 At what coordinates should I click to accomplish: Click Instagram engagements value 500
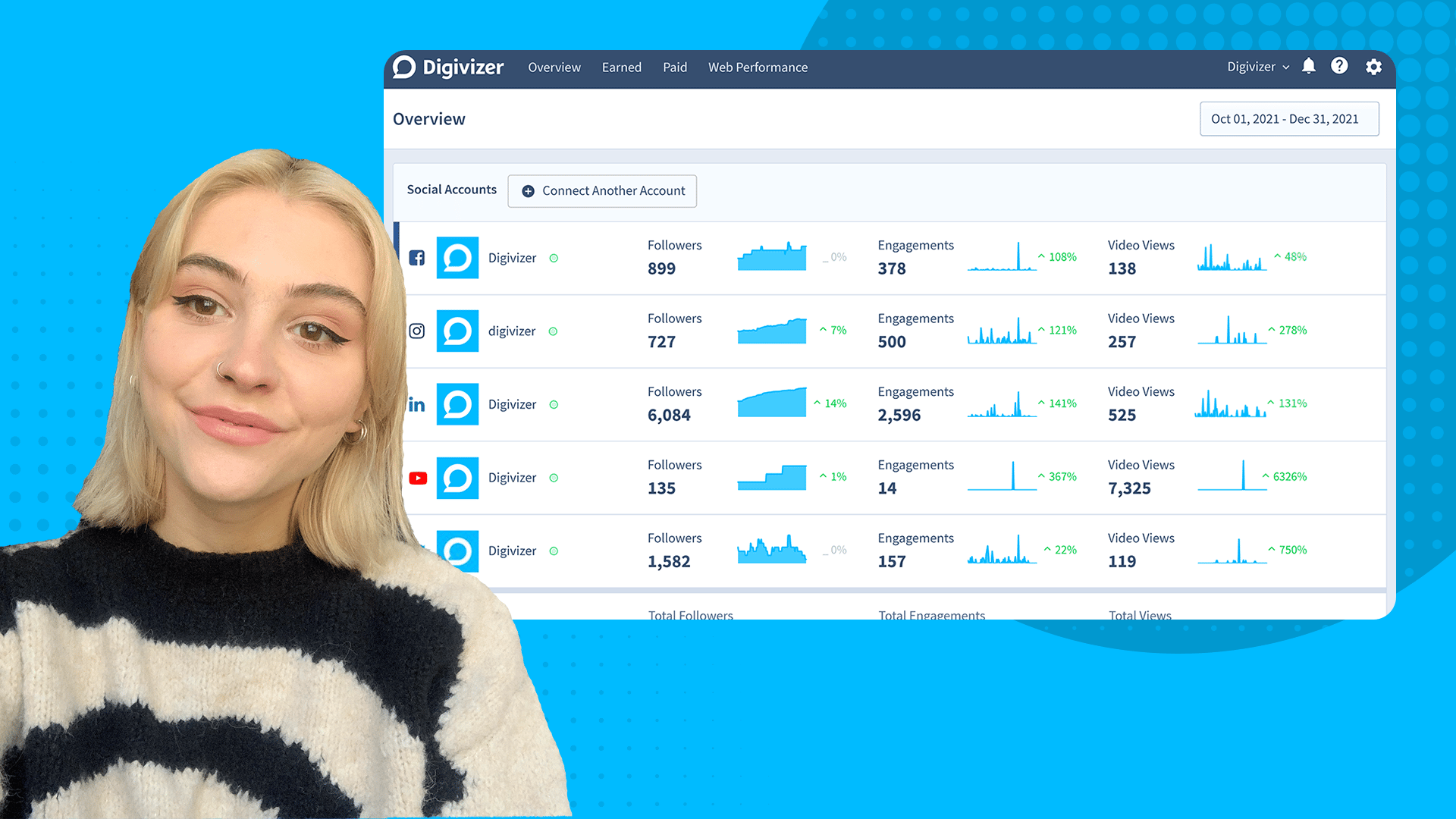coord(892,342)
